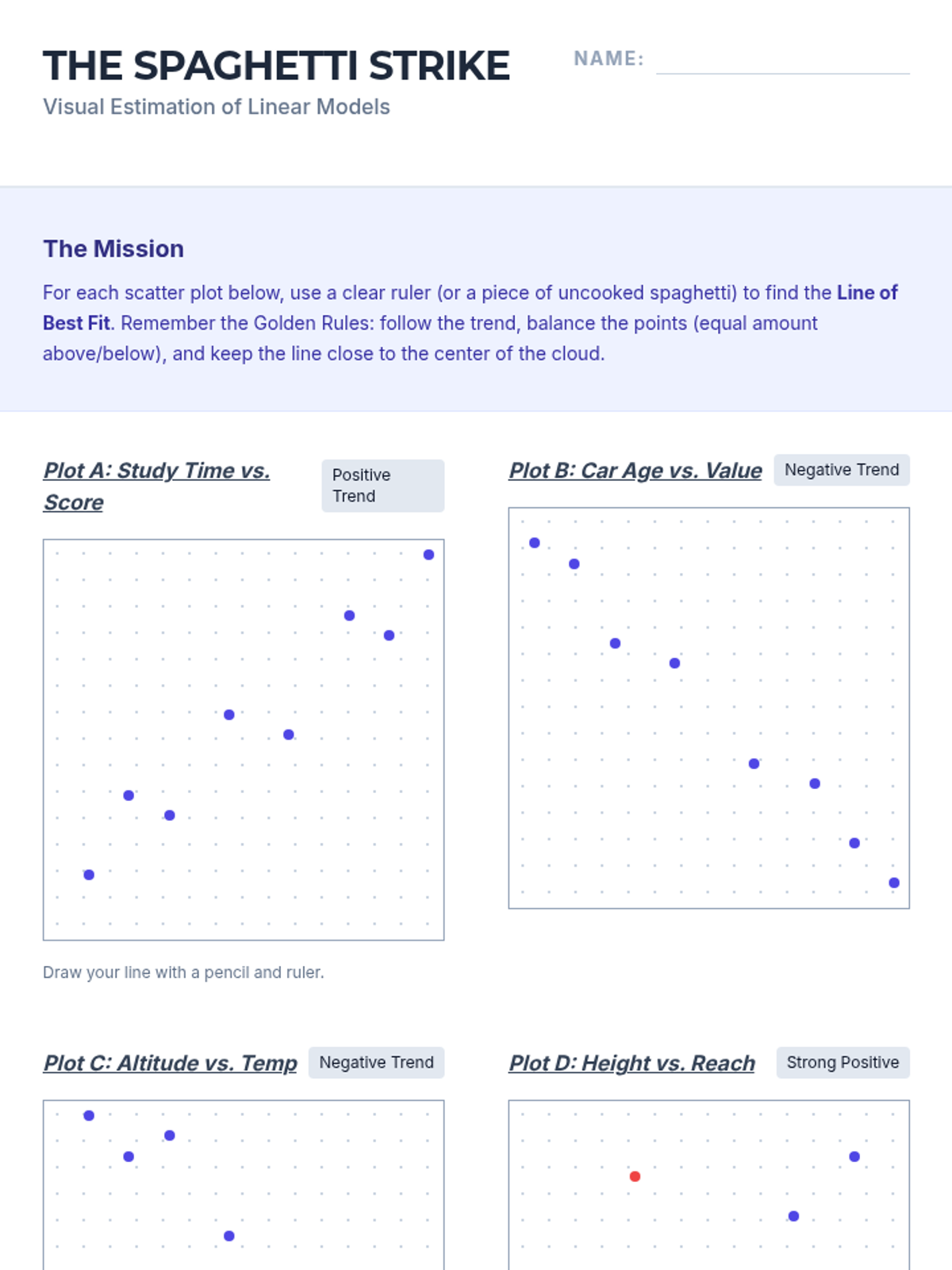Screen dimensions: 952x1270
Task: Select the Positive Trend badge
Action: (x=382, y=486)
